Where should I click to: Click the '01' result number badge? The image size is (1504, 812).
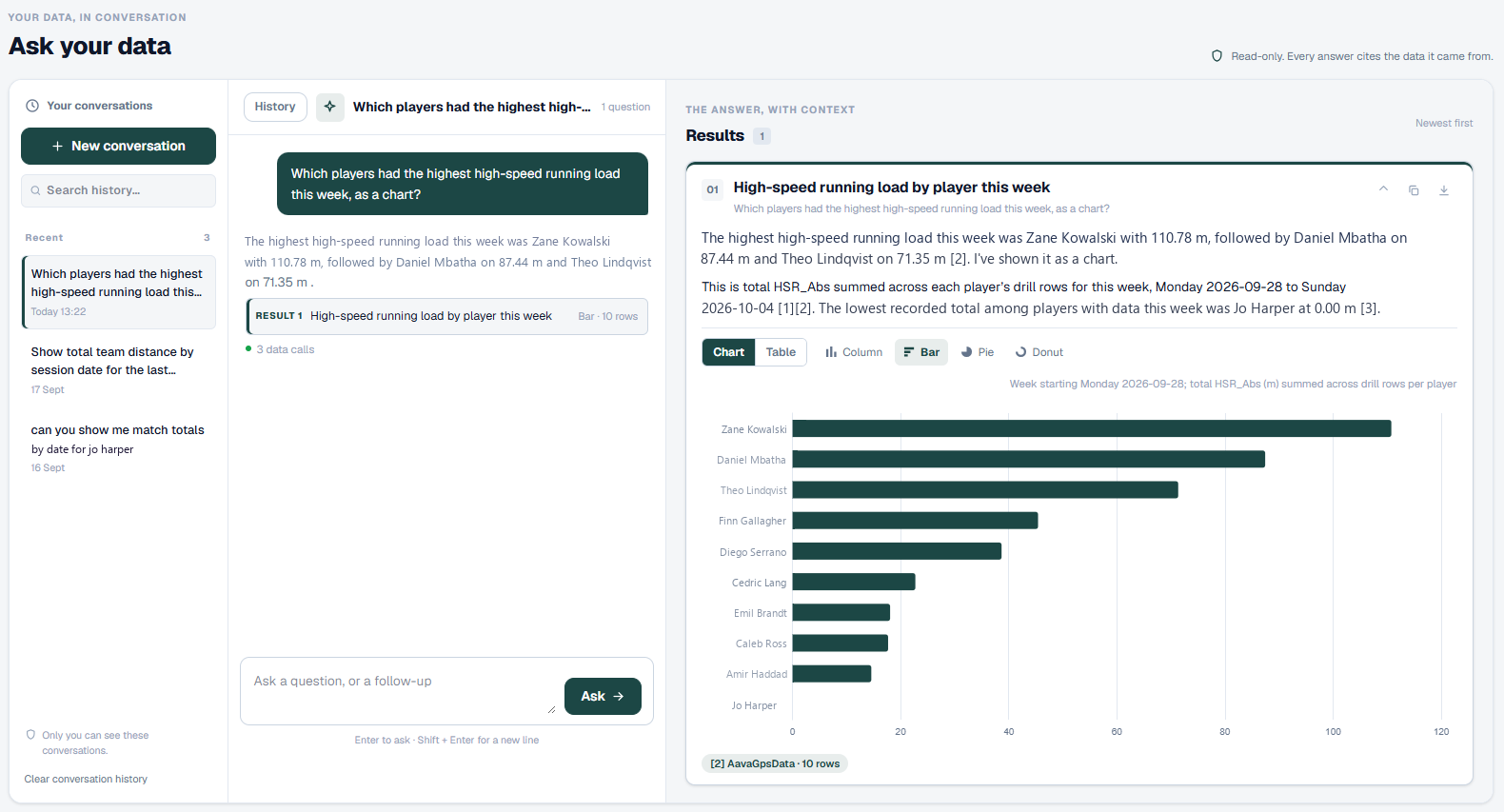click(x=712, y=189)
